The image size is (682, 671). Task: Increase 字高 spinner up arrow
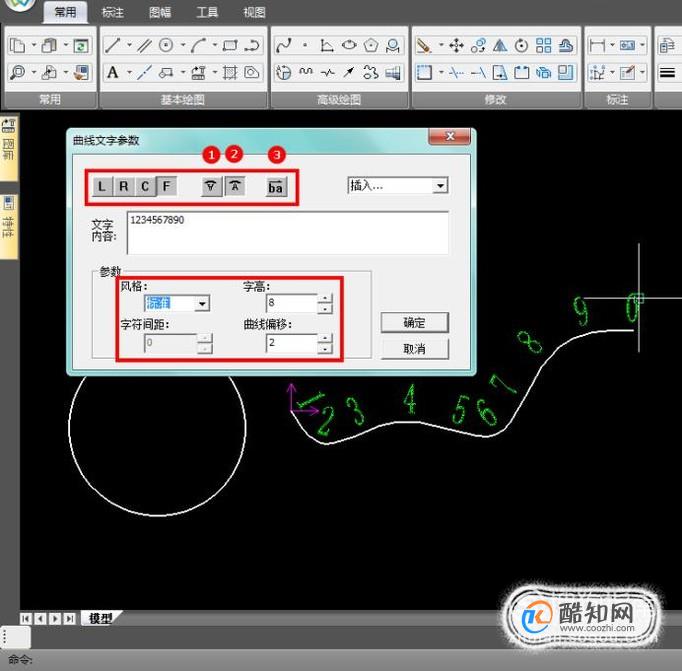(x=325, y=298)
